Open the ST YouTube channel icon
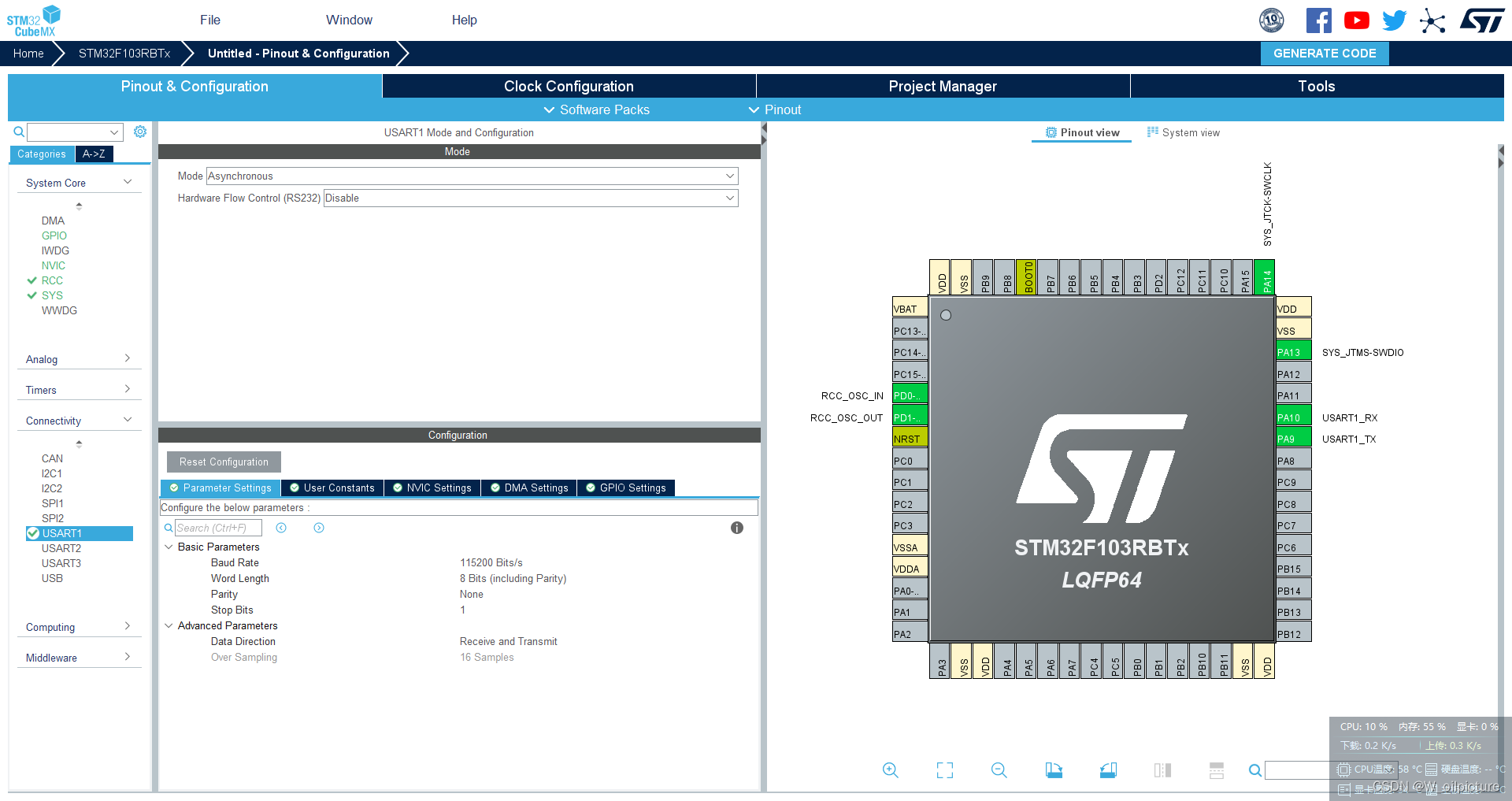This screenshot has width=1512, height=801. 1356,20
